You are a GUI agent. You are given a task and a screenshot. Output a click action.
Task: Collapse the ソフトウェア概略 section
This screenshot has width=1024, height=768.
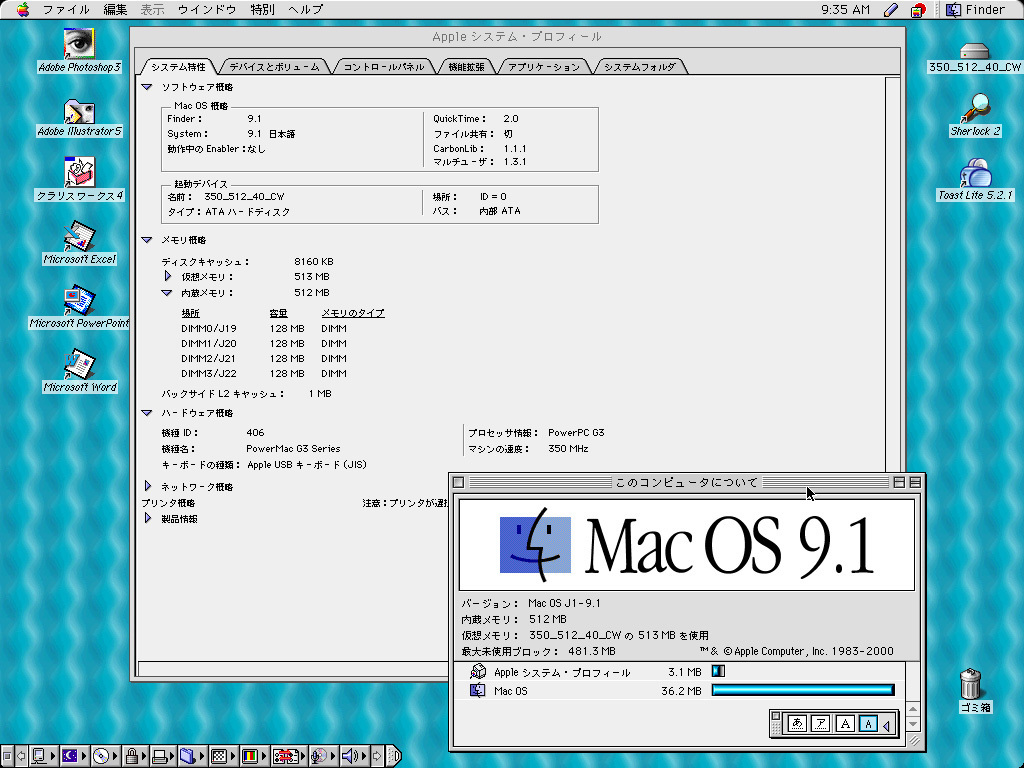coord(147,87)
